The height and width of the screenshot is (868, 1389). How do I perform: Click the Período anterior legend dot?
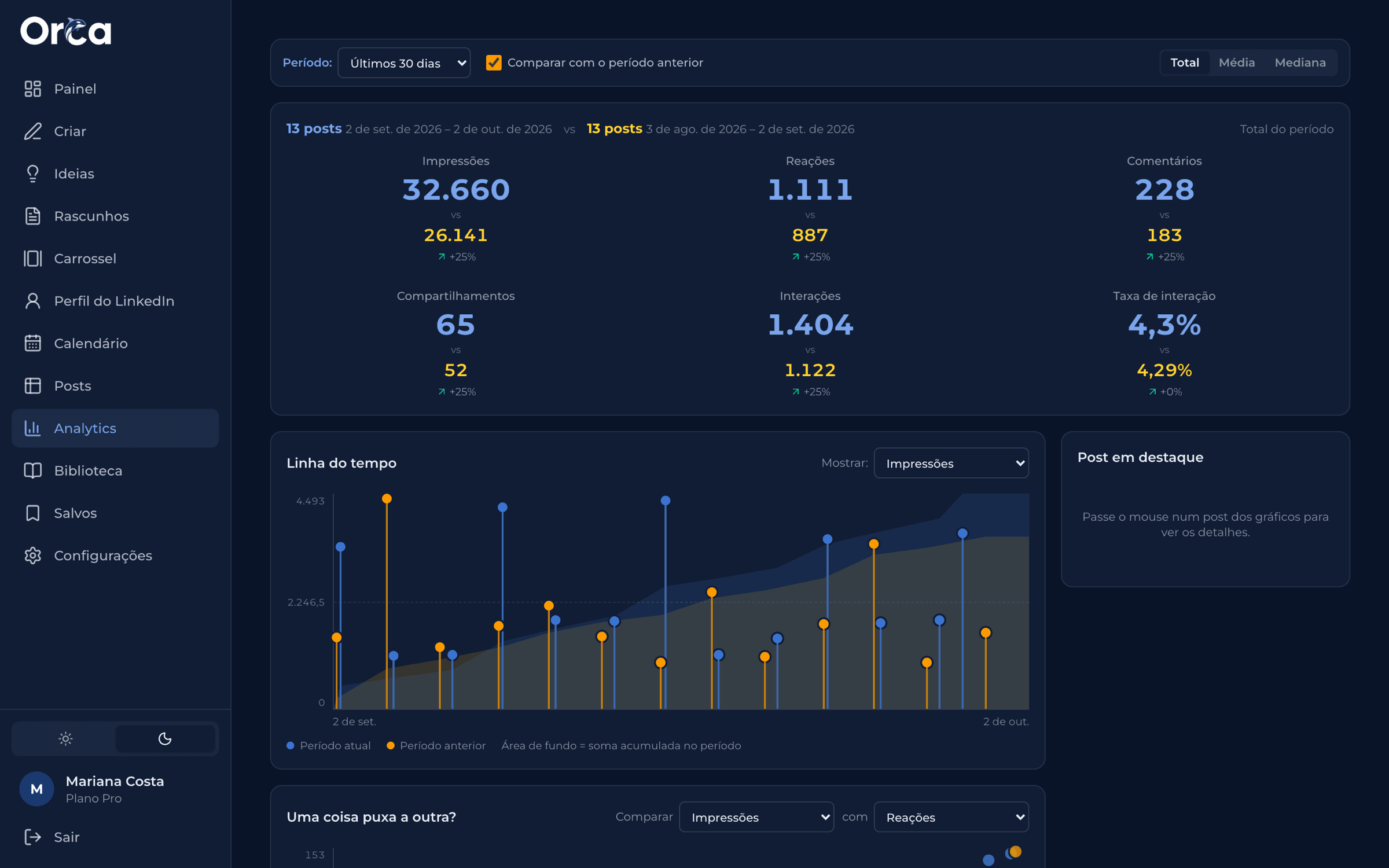391,746
